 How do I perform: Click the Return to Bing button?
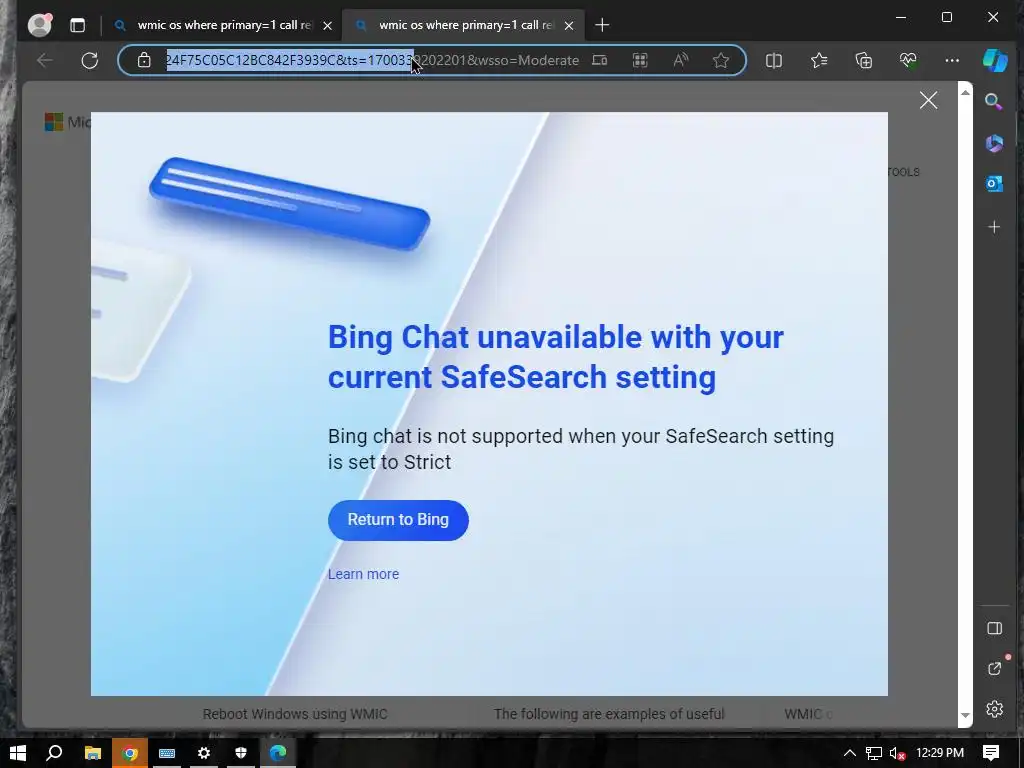(398, 520)
